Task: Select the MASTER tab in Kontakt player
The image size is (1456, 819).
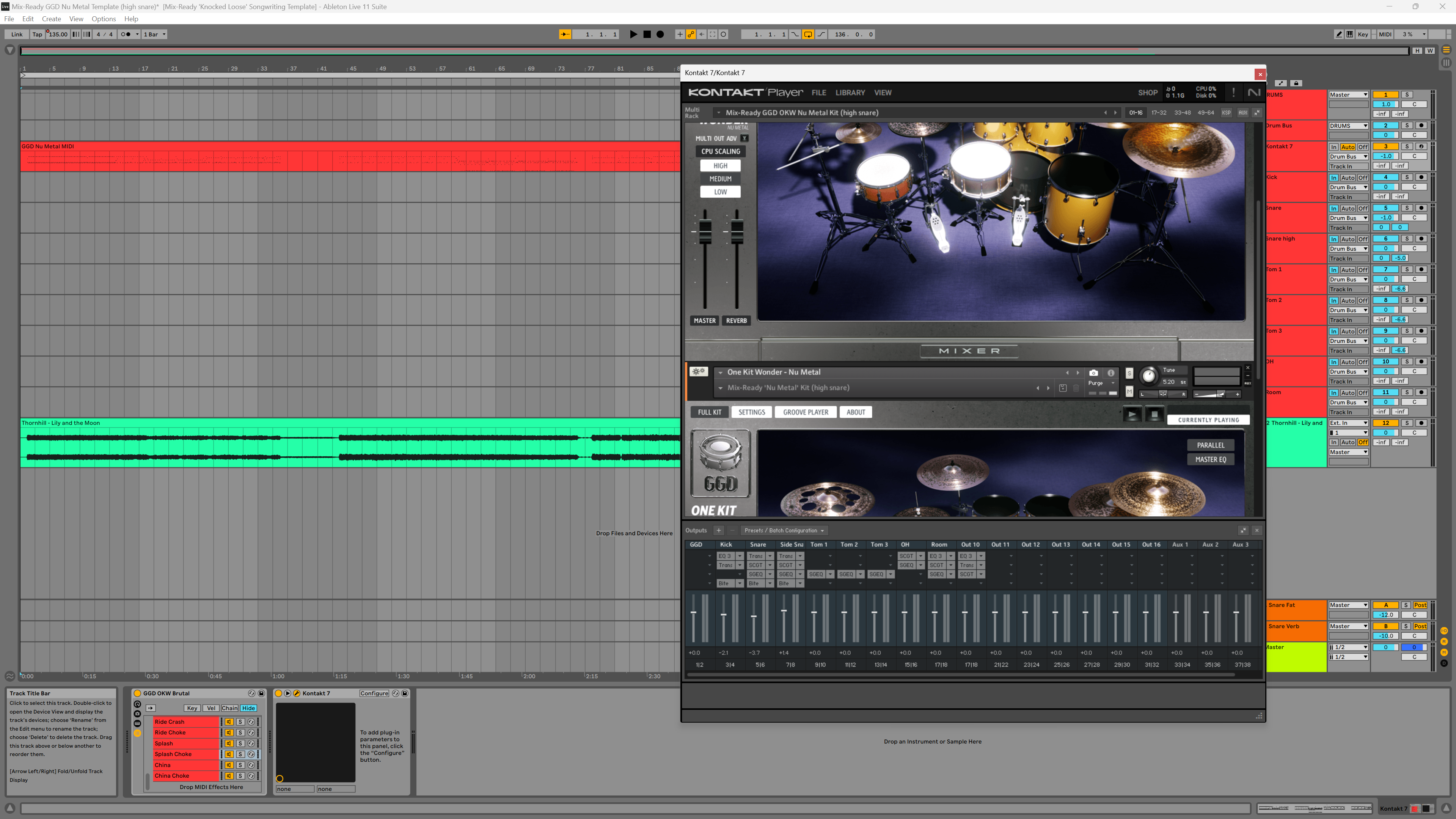Action: pos(704,320)
